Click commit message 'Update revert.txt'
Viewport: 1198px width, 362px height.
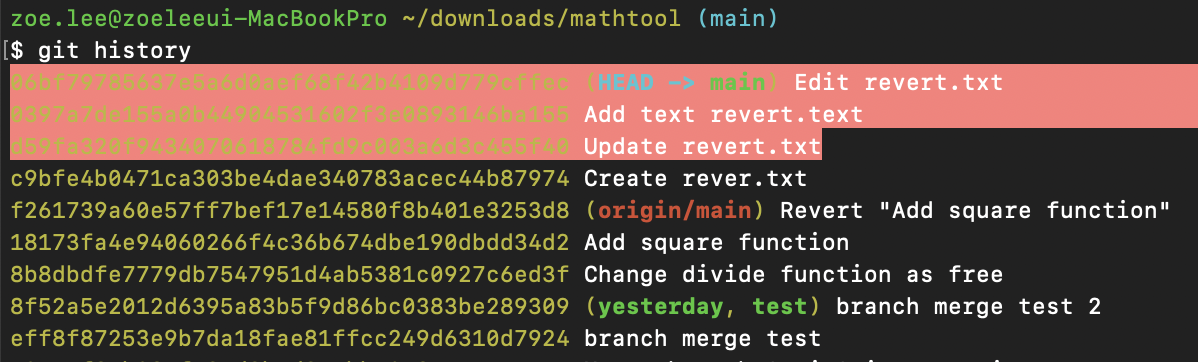(702, 147)
